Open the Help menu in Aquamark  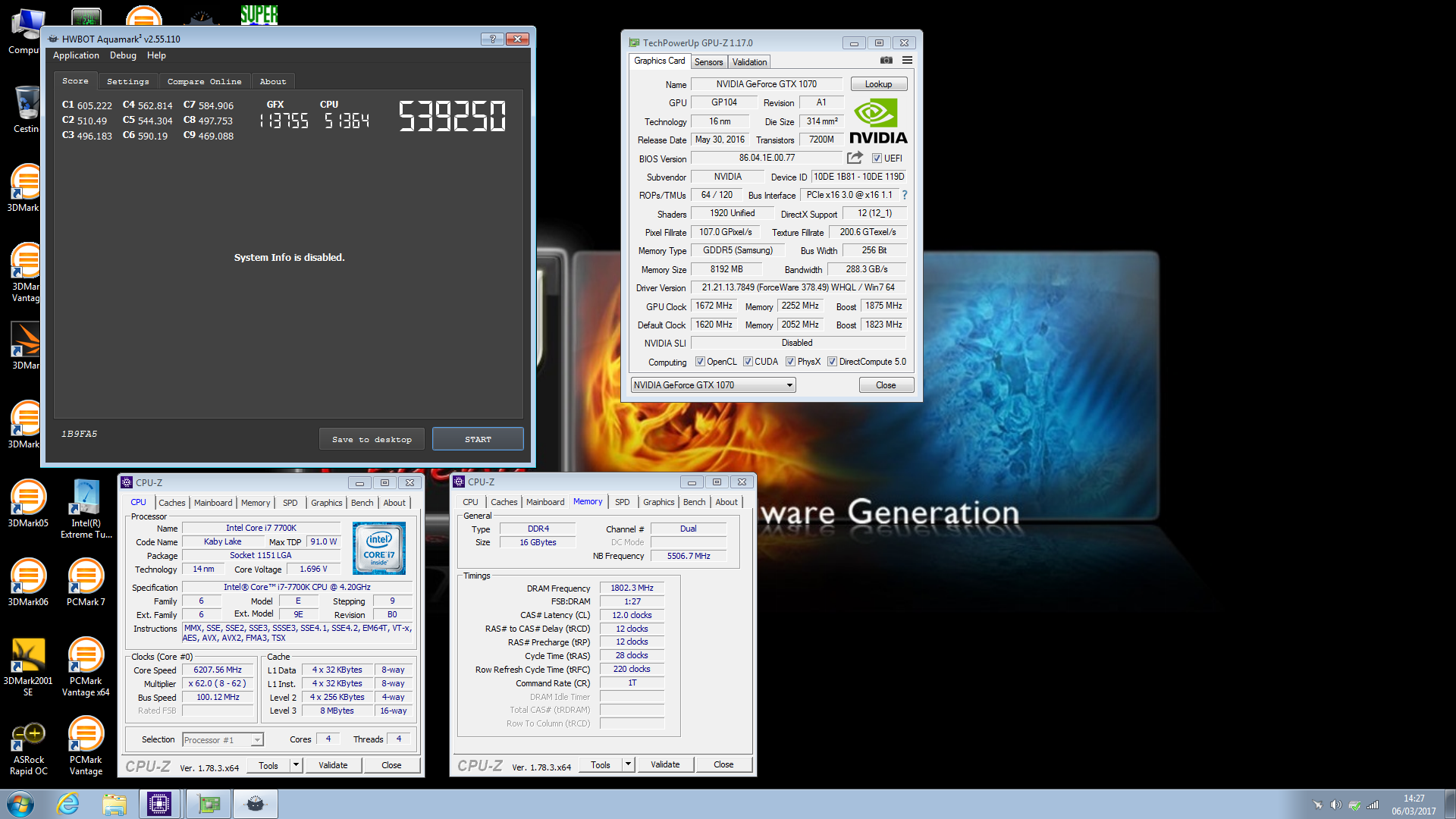[156, 55]
